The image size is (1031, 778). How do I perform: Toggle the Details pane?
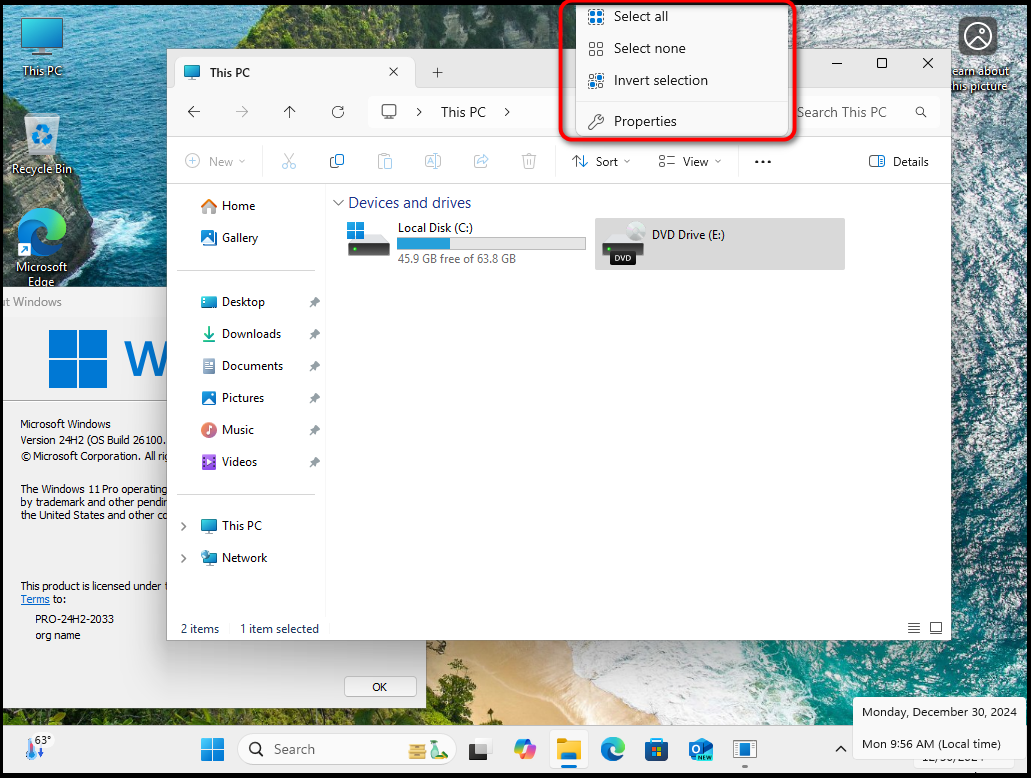899,162
